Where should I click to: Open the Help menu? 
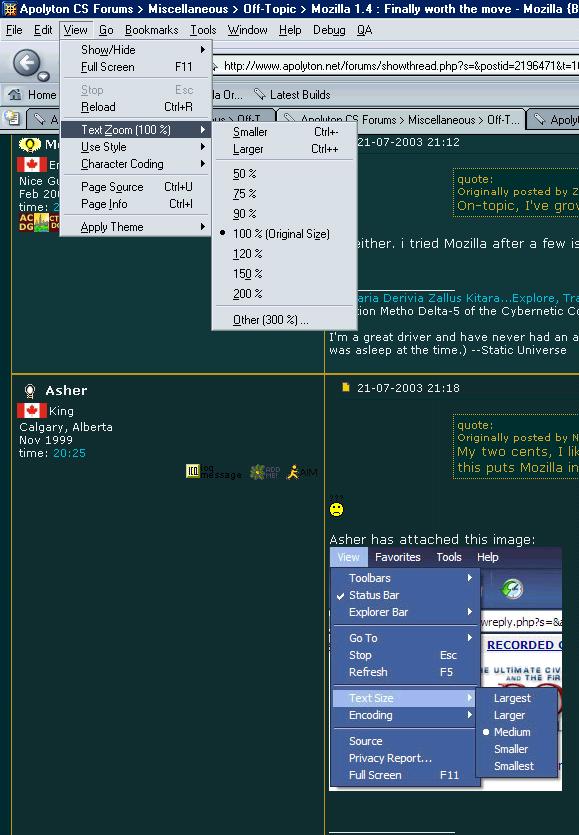pos(290,30)
